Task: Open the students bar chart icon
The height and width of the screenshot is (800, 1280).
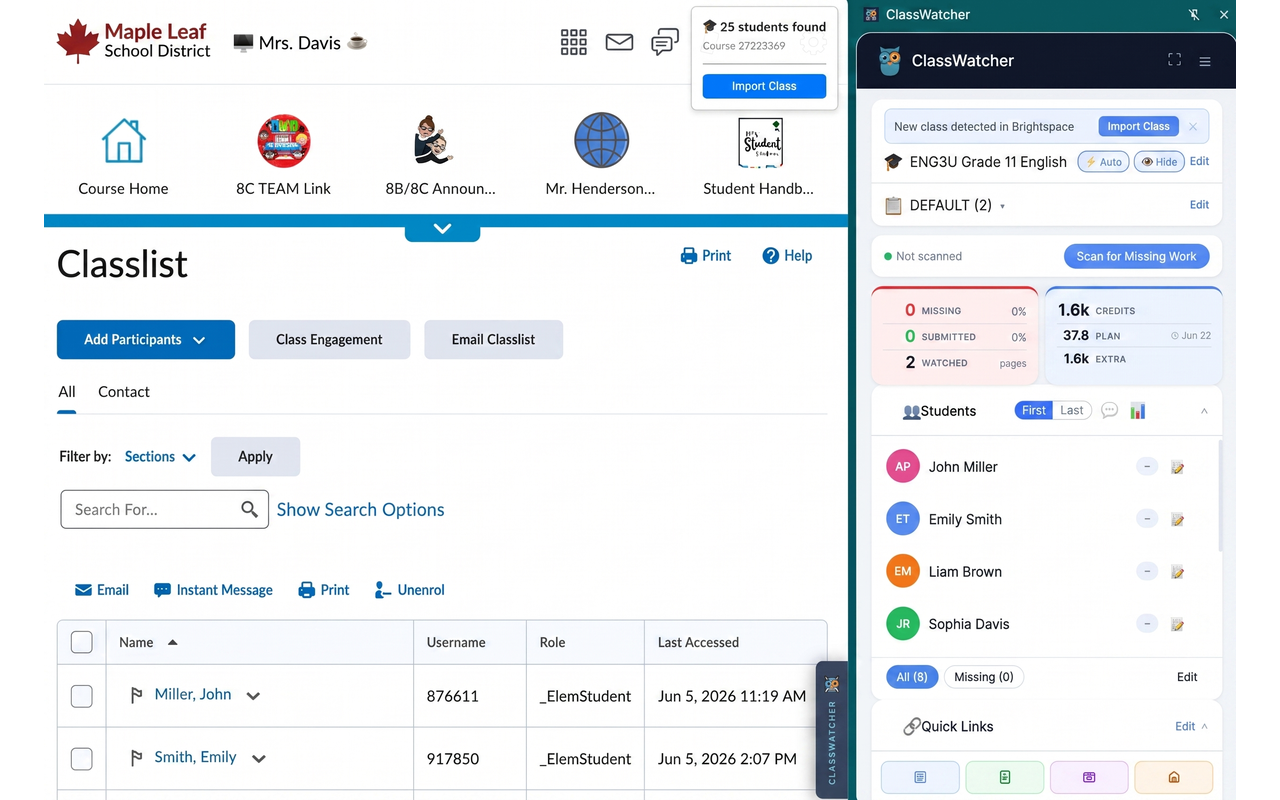Action: [x=1138, y=411]
